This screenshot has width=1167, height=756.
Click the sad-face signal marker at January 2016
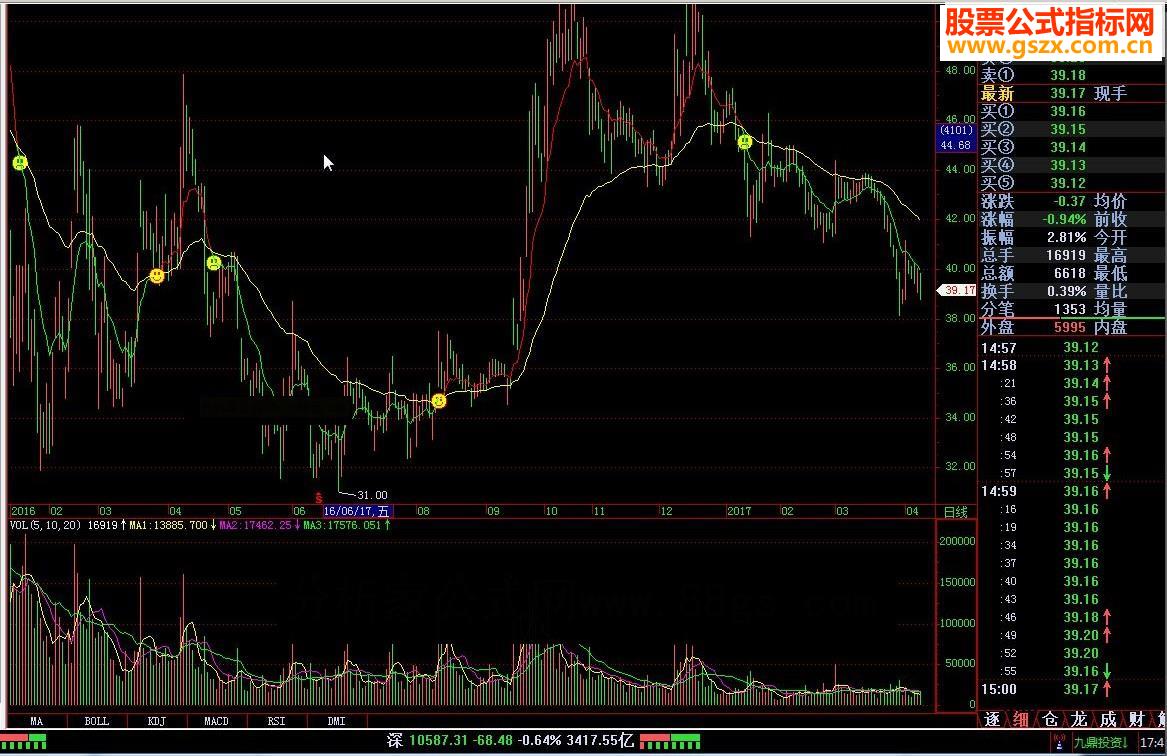(20, 162)
